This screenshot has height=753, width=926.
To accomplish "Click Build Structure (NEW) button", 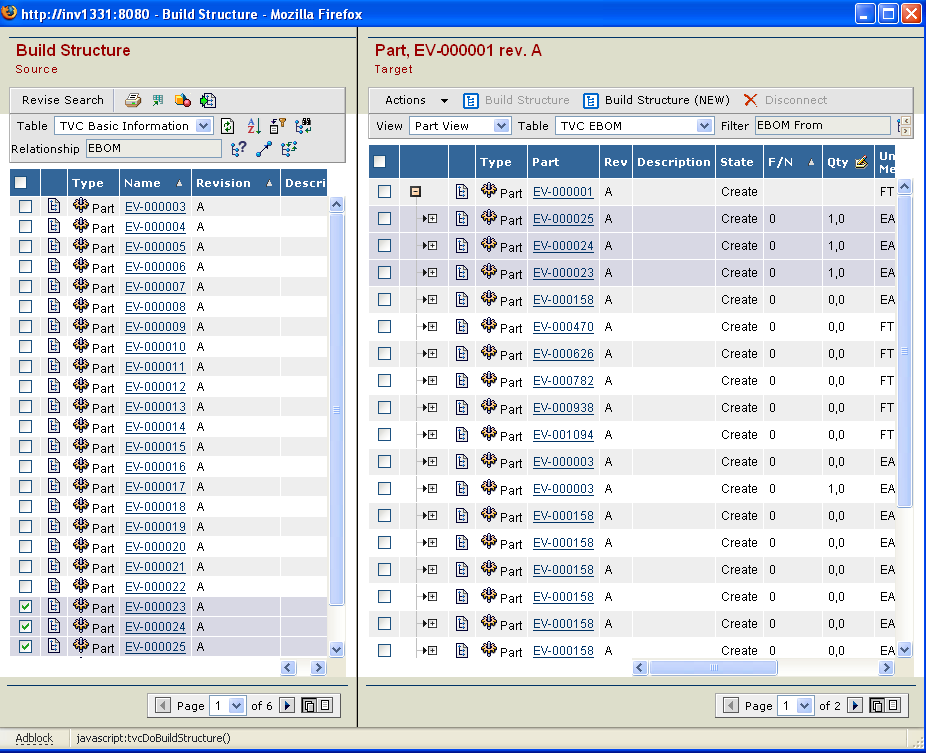I will point(657,100).
